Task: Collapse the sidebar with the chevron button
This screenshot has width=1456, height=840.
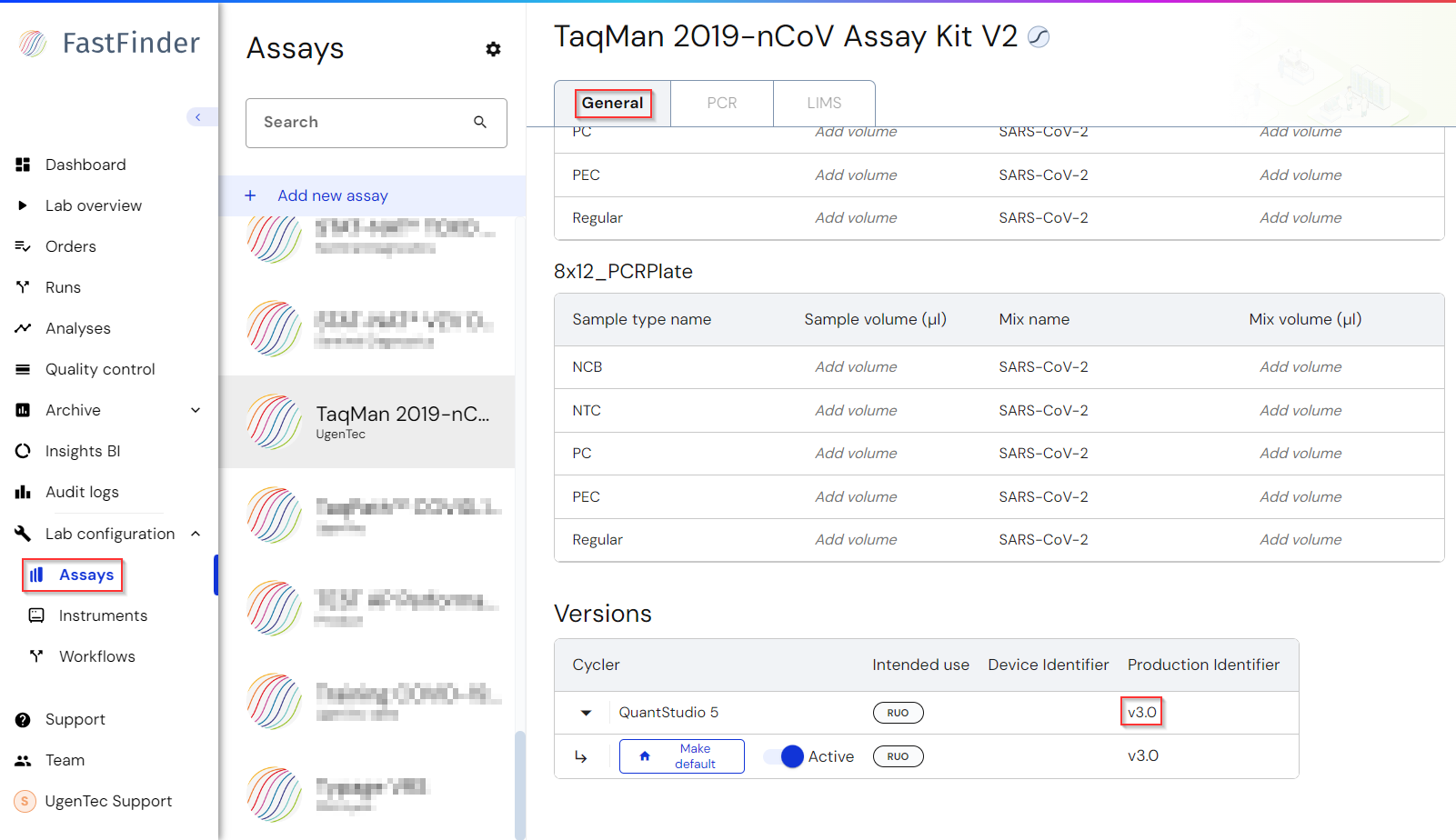Action: coord(198,116)
